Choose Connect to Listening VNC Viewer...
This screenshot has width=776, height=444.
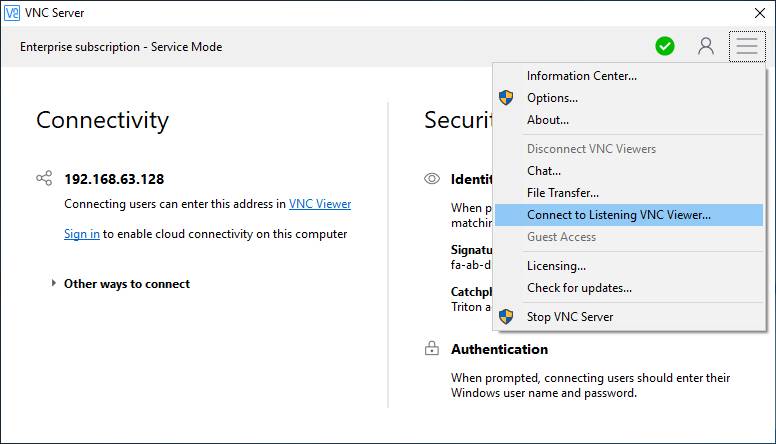tap(629, 215)
